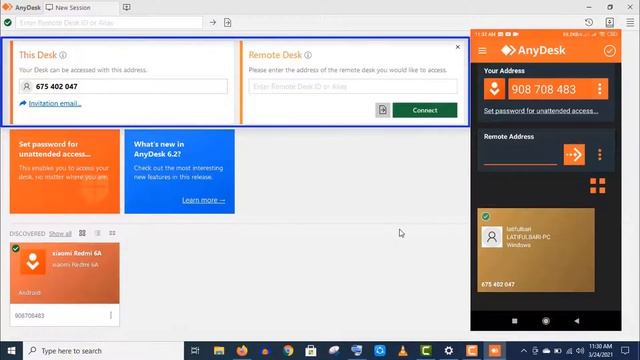Image resolution: width=640 pixels, height=360 pixels.
Task: Click file transfer icon in top address bar
Action: tap(228, 22)
